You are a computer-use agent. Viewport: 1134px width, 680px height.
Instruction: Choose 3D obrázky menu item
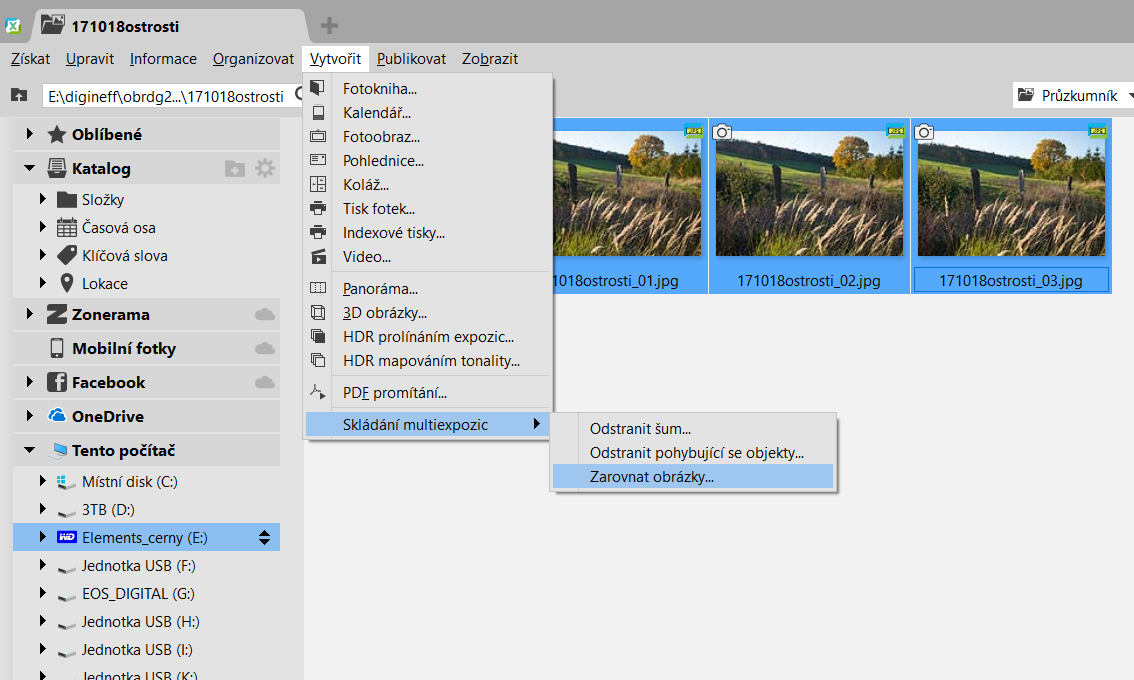click(x=427, y=313)
